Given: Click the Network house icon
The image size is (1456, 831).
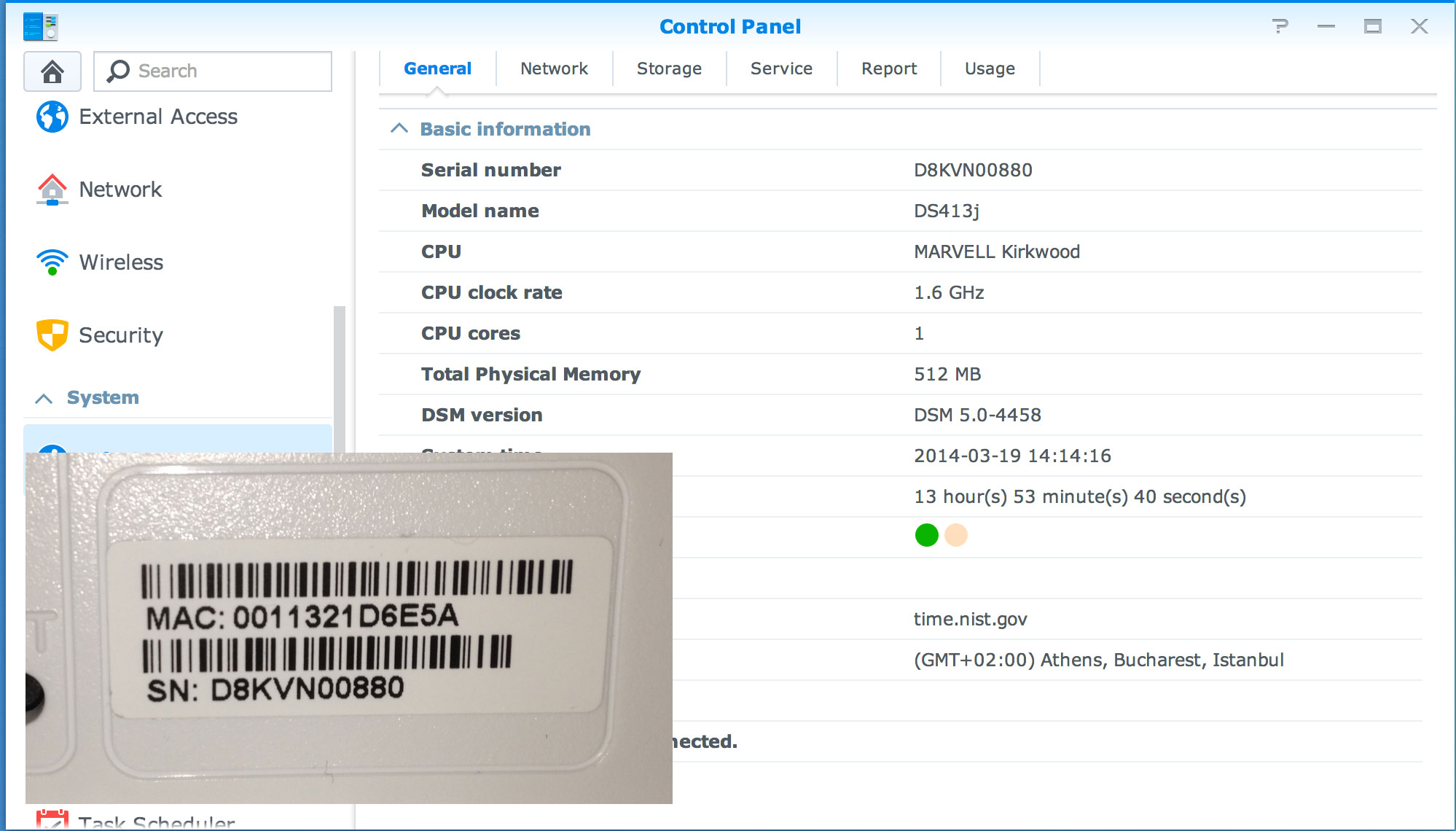Looking at the screenshot, I should (52, 190).
